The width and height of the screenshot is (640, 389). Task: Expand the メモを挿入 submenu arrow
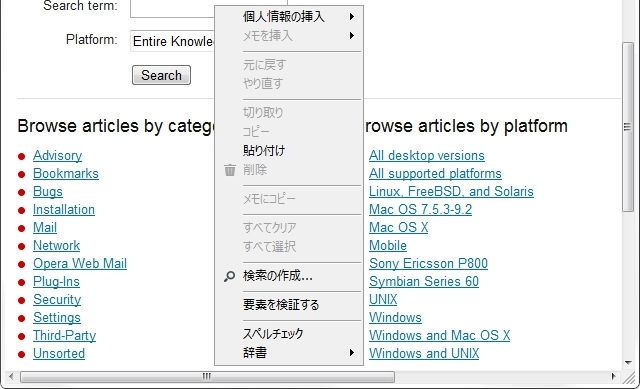point(351,36)
